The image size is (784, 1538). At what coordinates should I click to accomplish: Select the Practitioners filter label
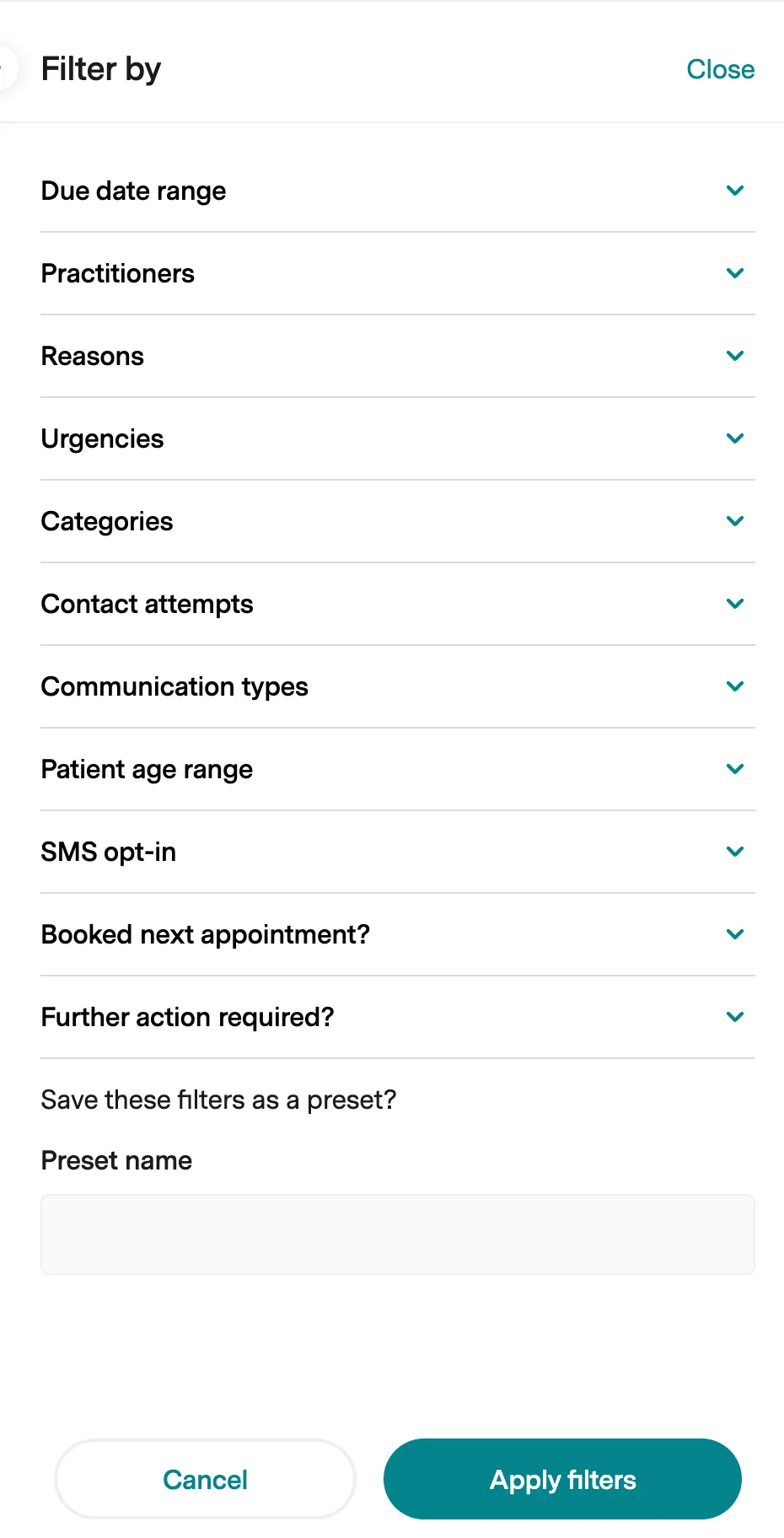[x=118, y=273]
